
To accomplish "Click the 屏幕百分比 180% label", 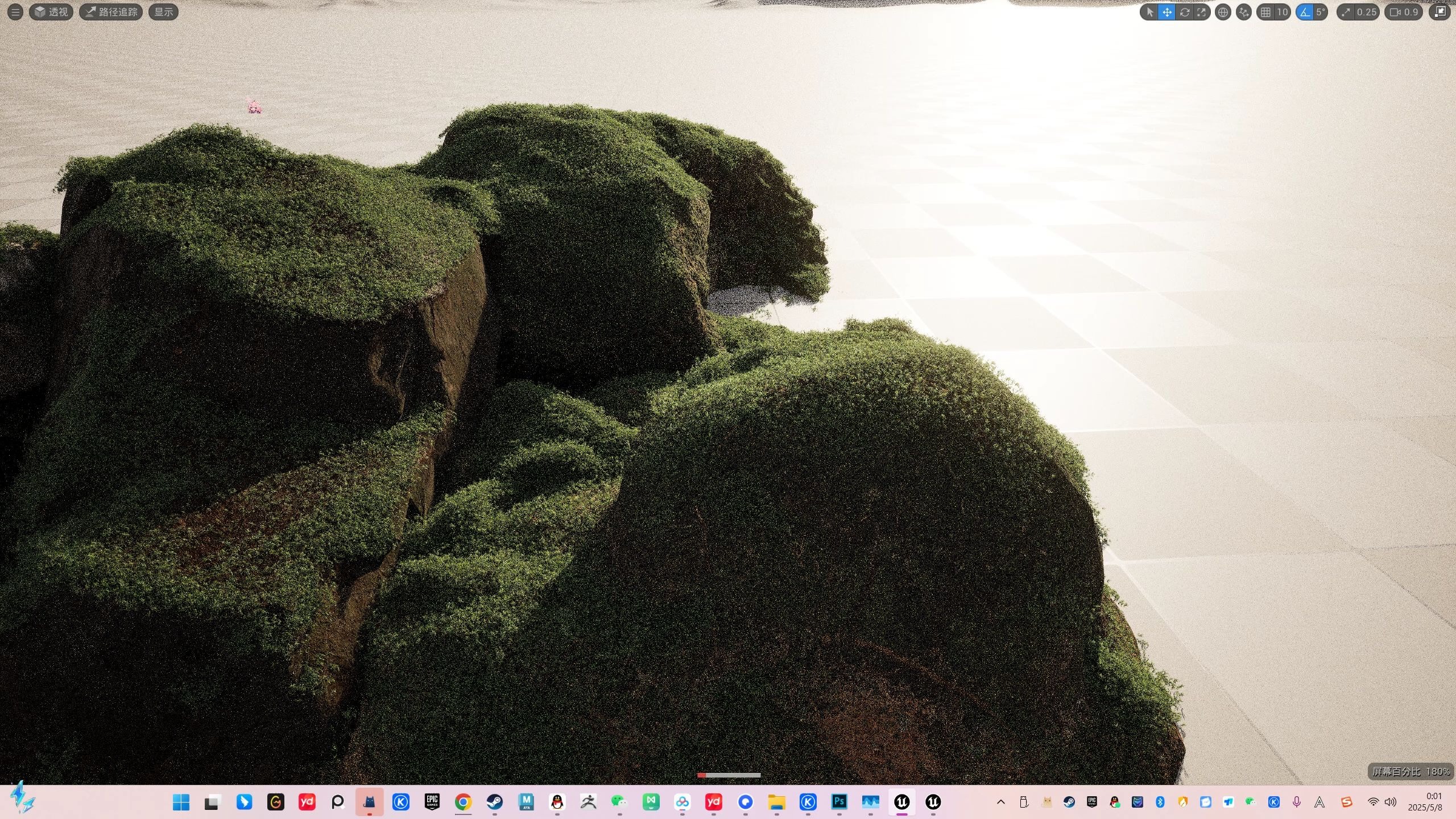I will 1410,772.
